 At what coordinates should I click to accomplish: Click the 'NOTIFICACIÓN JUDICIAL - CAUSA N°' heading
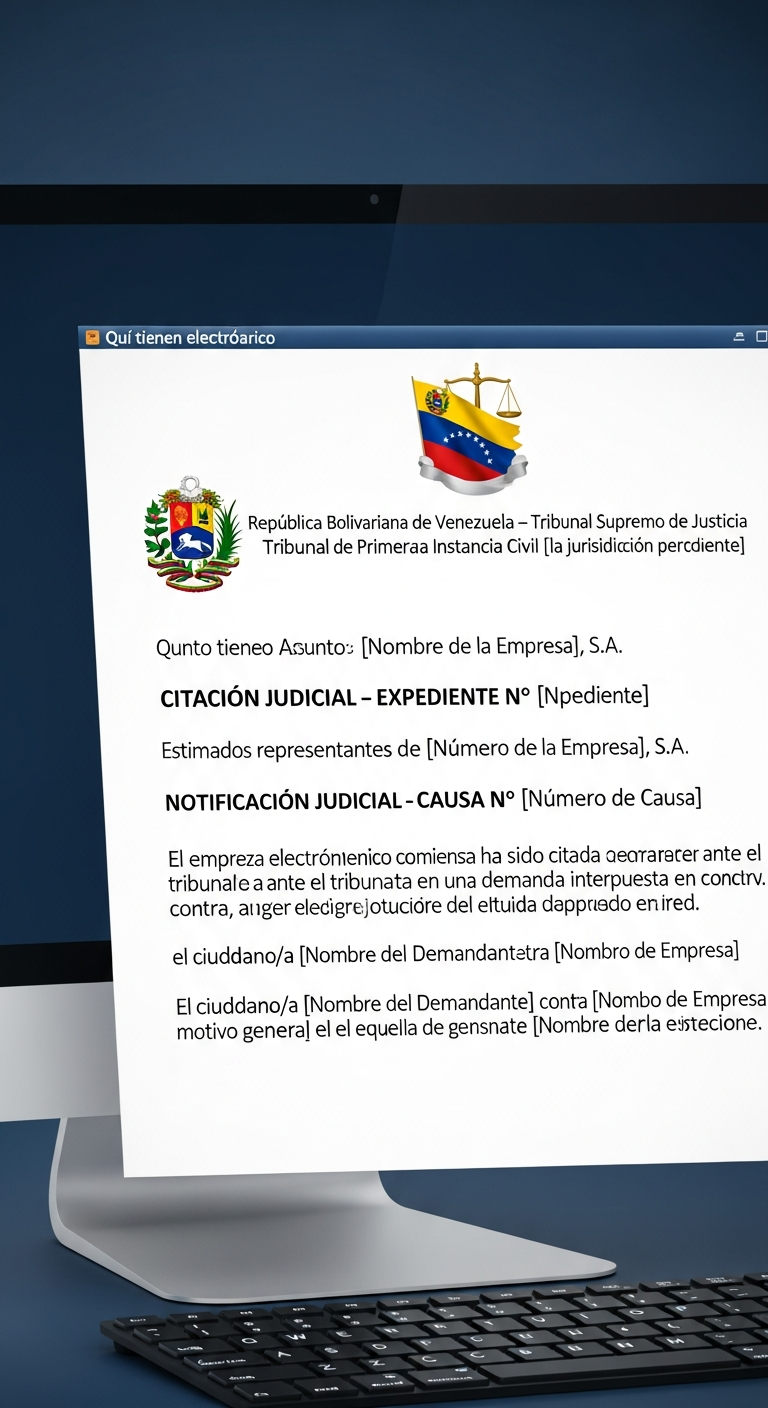coord(340,800)
